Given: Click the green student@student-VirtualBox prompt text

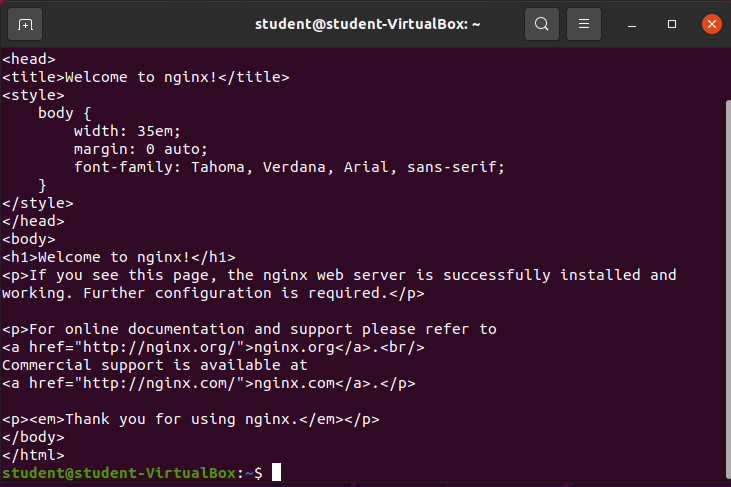Looking at the screenshot, I should [x=120, y=472].
